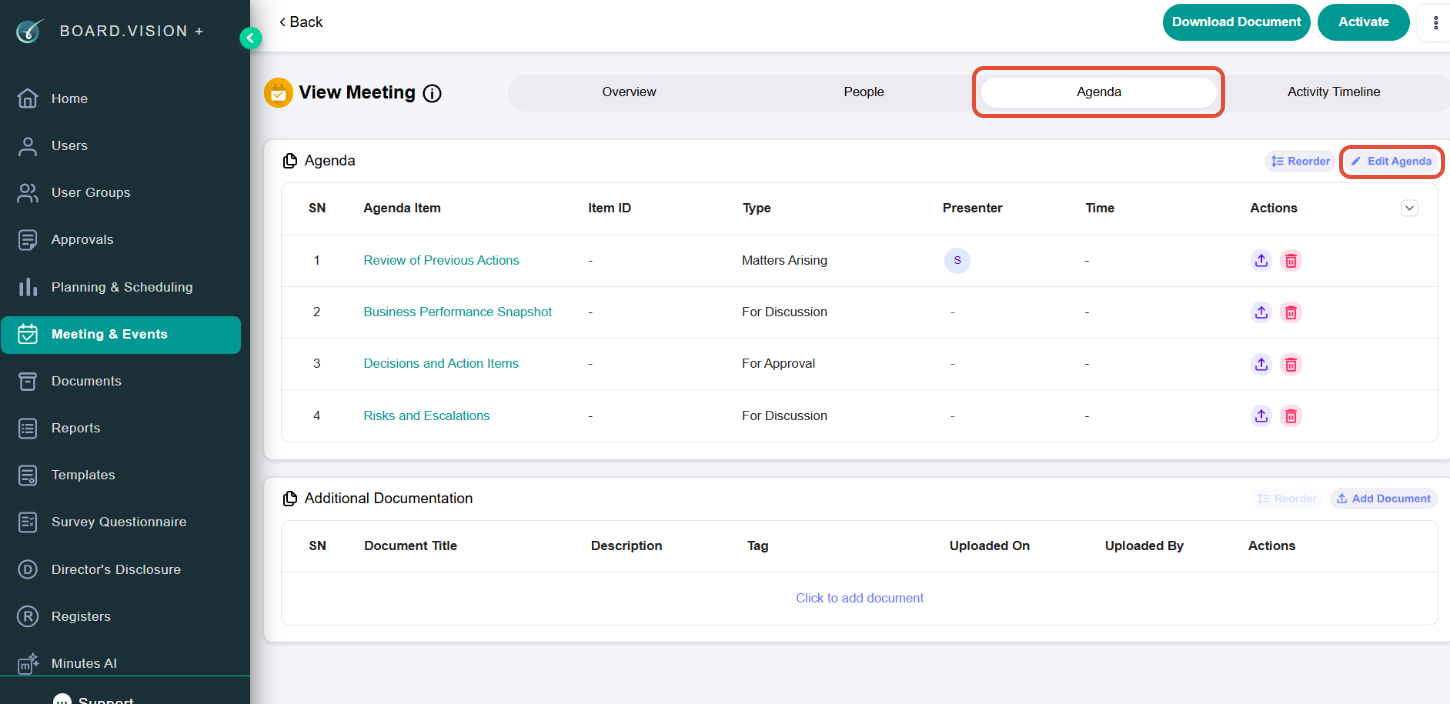Screen dimensions: 1450x704
Task: Select the Agenda tab
Action: (1099, 92)
